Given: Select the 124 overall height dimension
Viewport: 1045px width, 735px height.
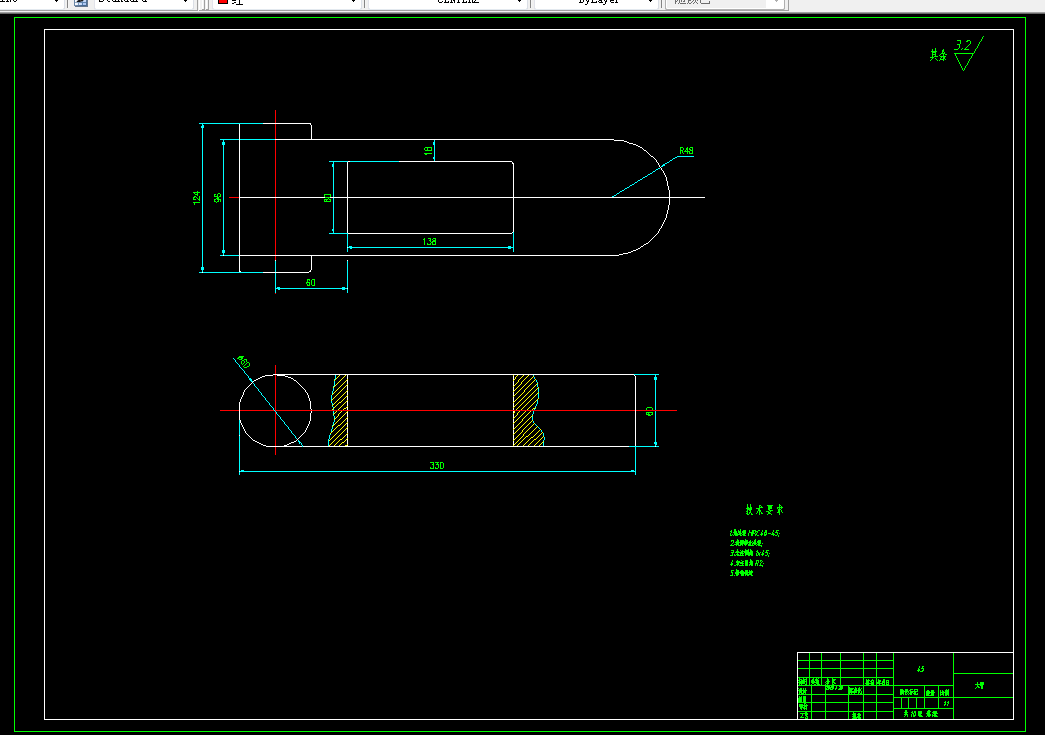Looking at the screenshot, I should [x=197, y=197].
